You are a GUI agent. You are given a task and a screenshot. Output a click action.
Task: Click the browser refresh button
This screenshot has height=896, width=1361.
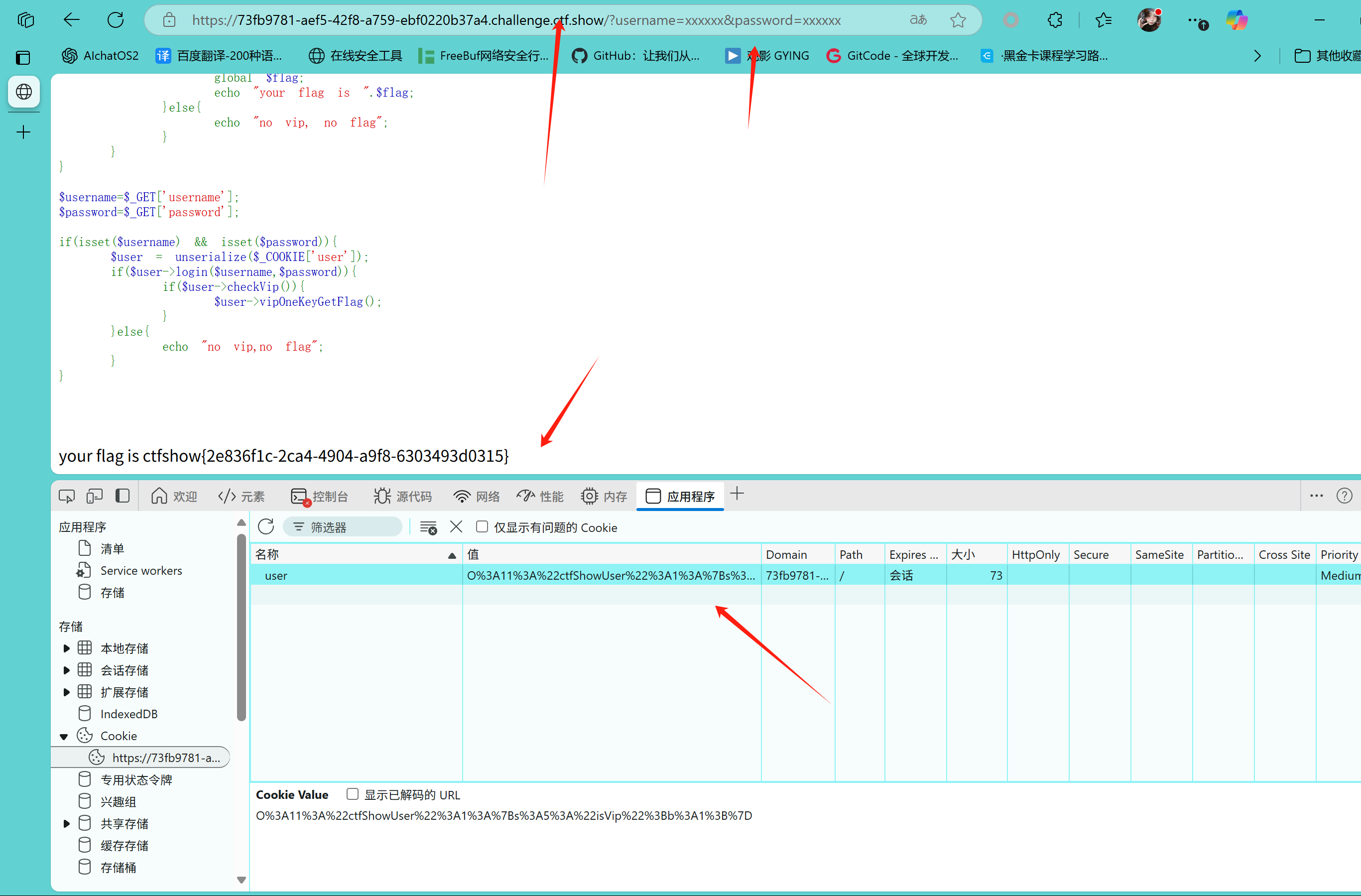coord(116,20)
